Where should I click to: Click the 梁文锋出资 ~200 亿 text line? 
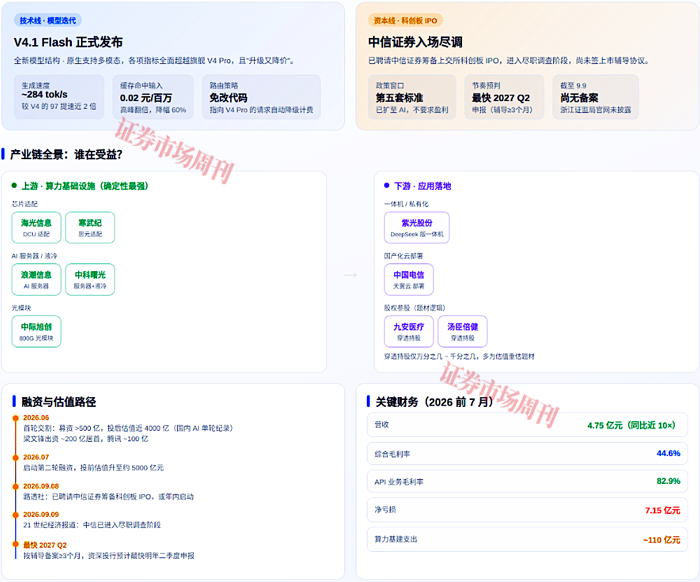point(86,439)
